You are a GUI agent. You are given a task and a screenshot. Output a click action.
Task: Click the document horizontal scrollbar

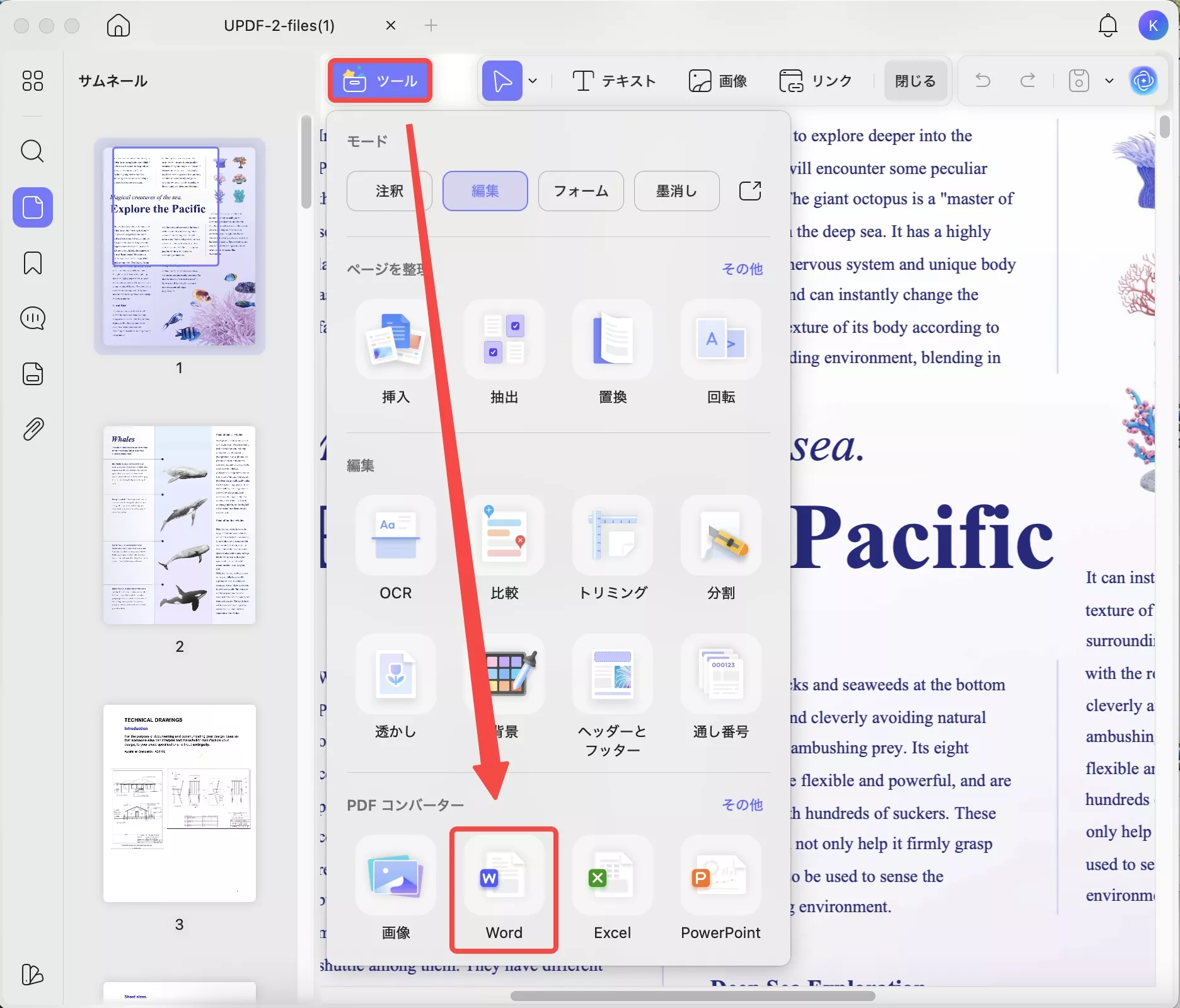[692, 995]
